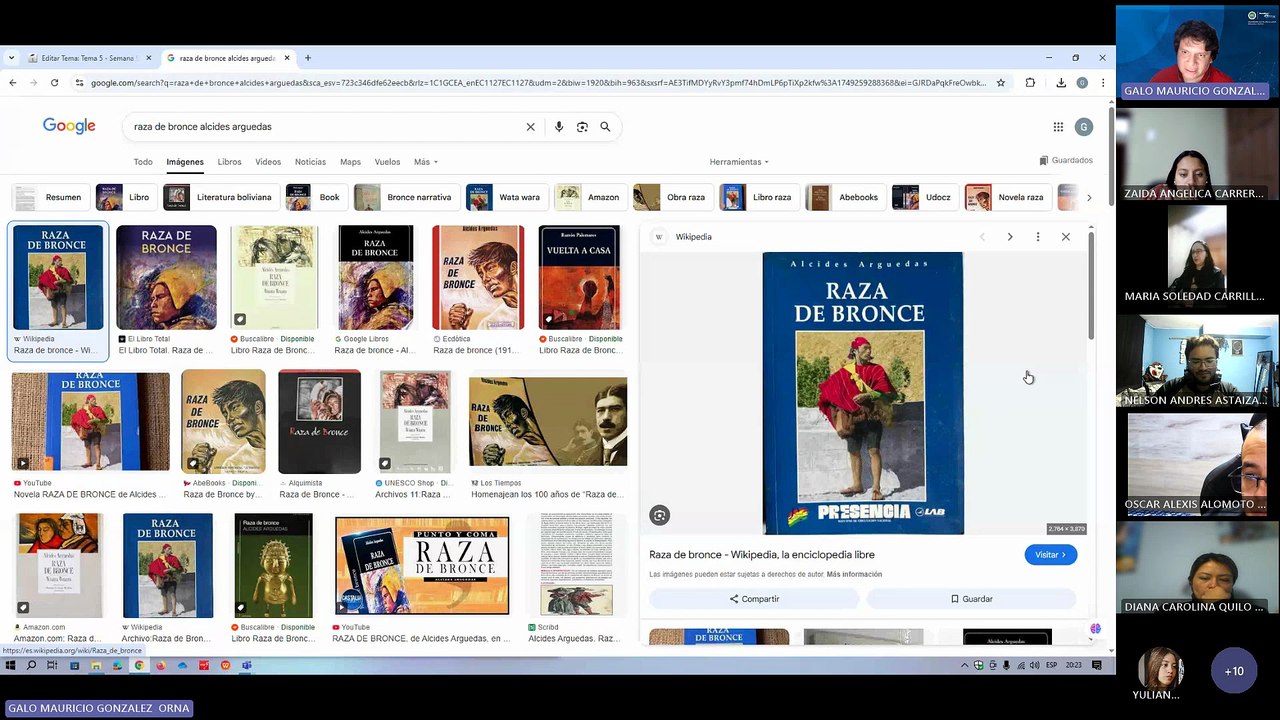Screen dimensions: 1280x720
Task: Go to the Google logo homepage
Action: click(69, 126)
